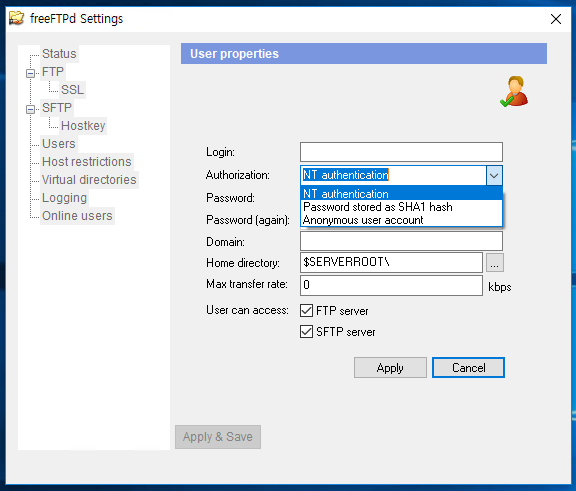
Task: Browse for home directory with ellipsis button
Action: pyautogui.click(x=495, y=263)
